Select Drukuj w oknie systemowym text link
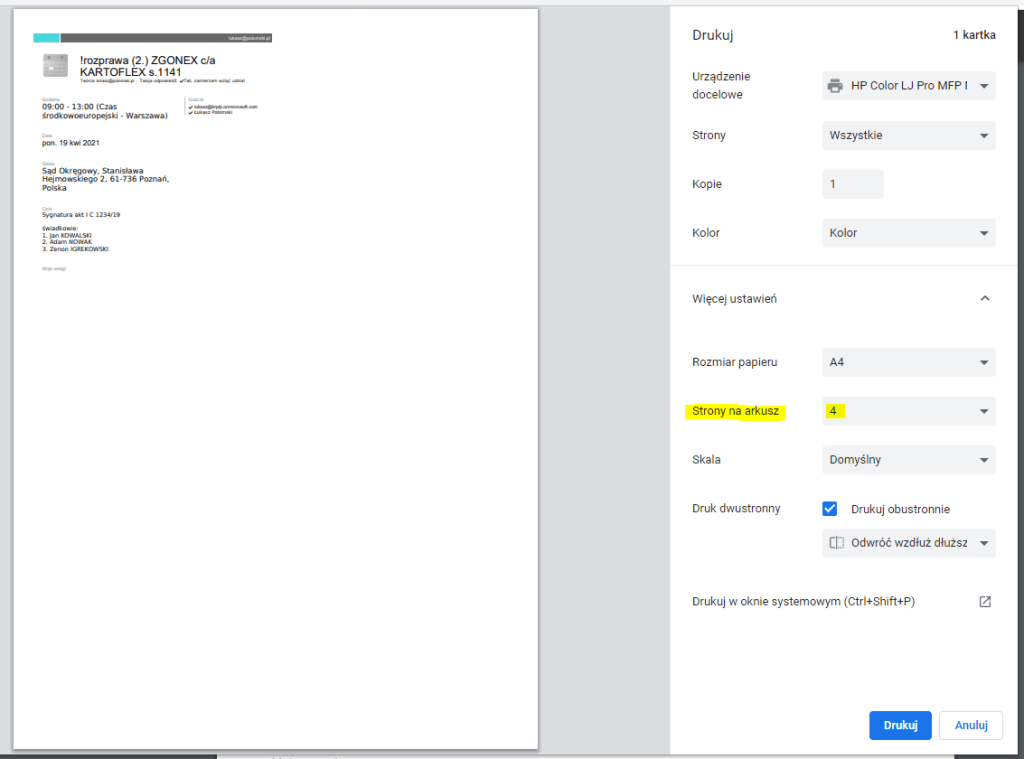The height and width of the screenshot is (759, 1024). [803, 602]
